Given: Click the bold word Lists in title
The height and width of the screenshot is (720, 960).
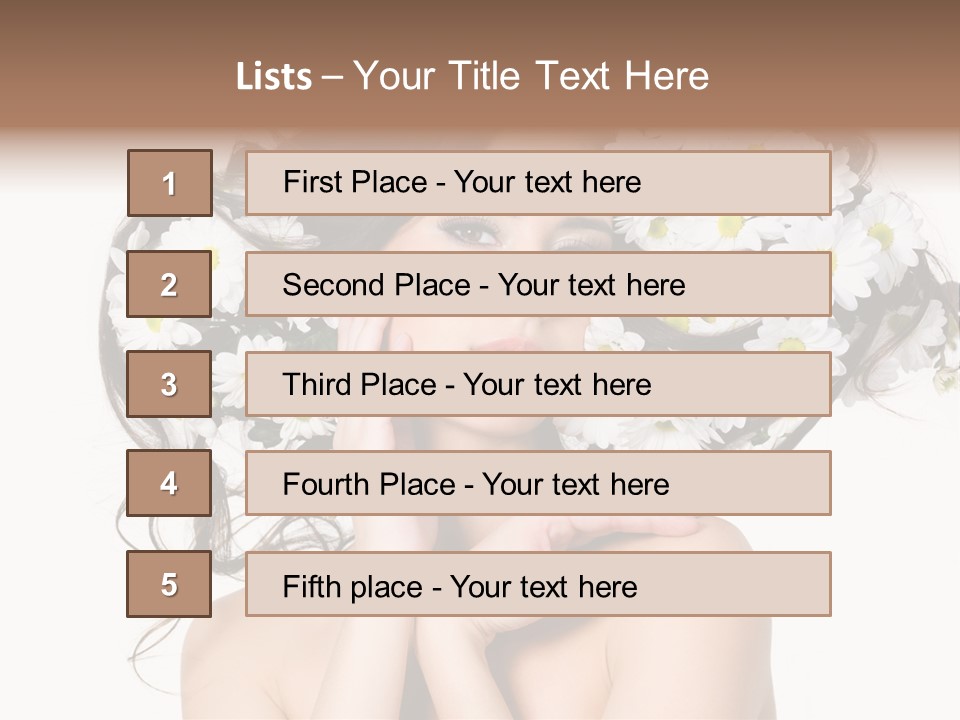Looking at the screenshot, I should [274, 76].
